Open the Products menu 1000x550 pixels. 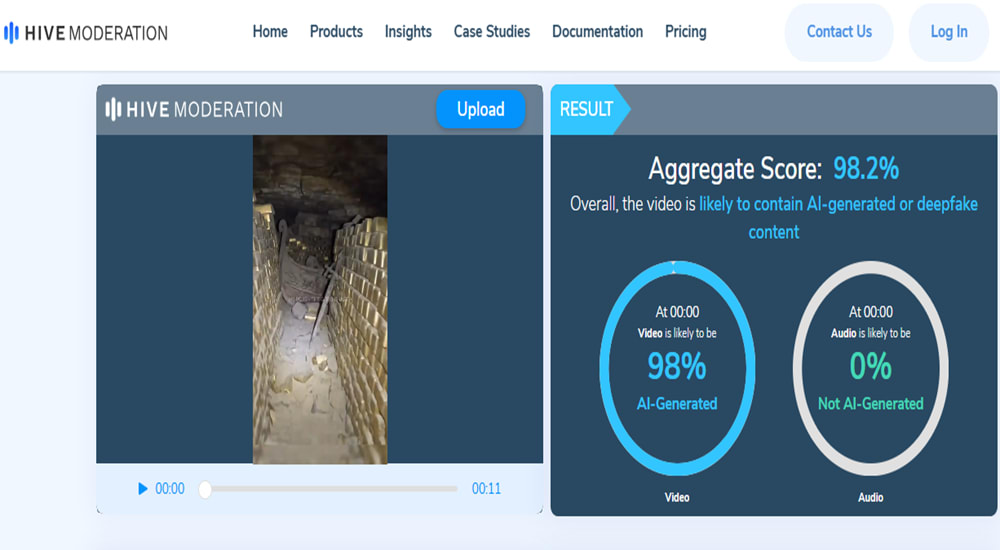click(x=336, y=32)
